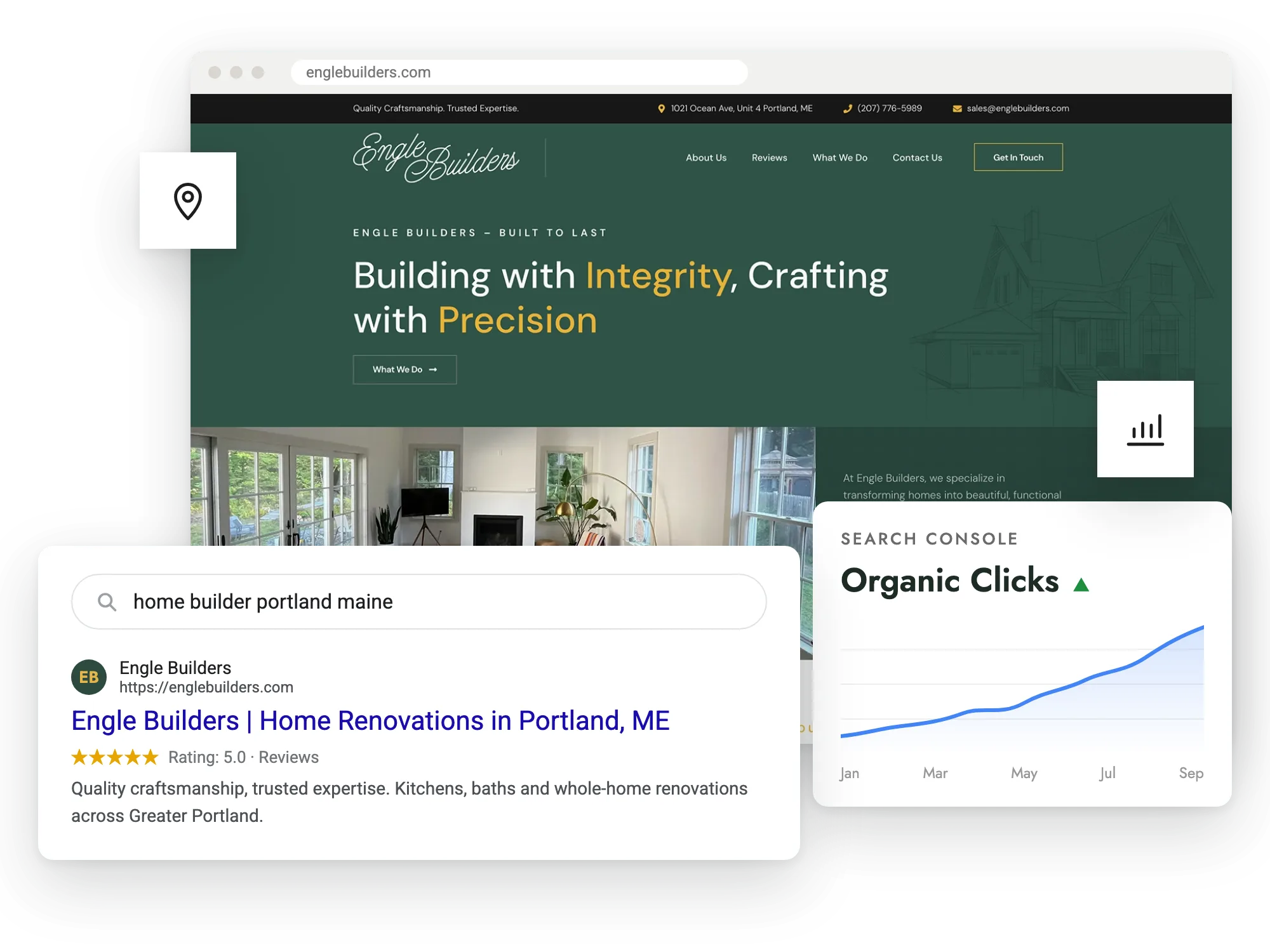Click the Sep label on chart axis
Image resolution: width=1270 pixels, height=952 pixels.
click(x=1191, y=773)
